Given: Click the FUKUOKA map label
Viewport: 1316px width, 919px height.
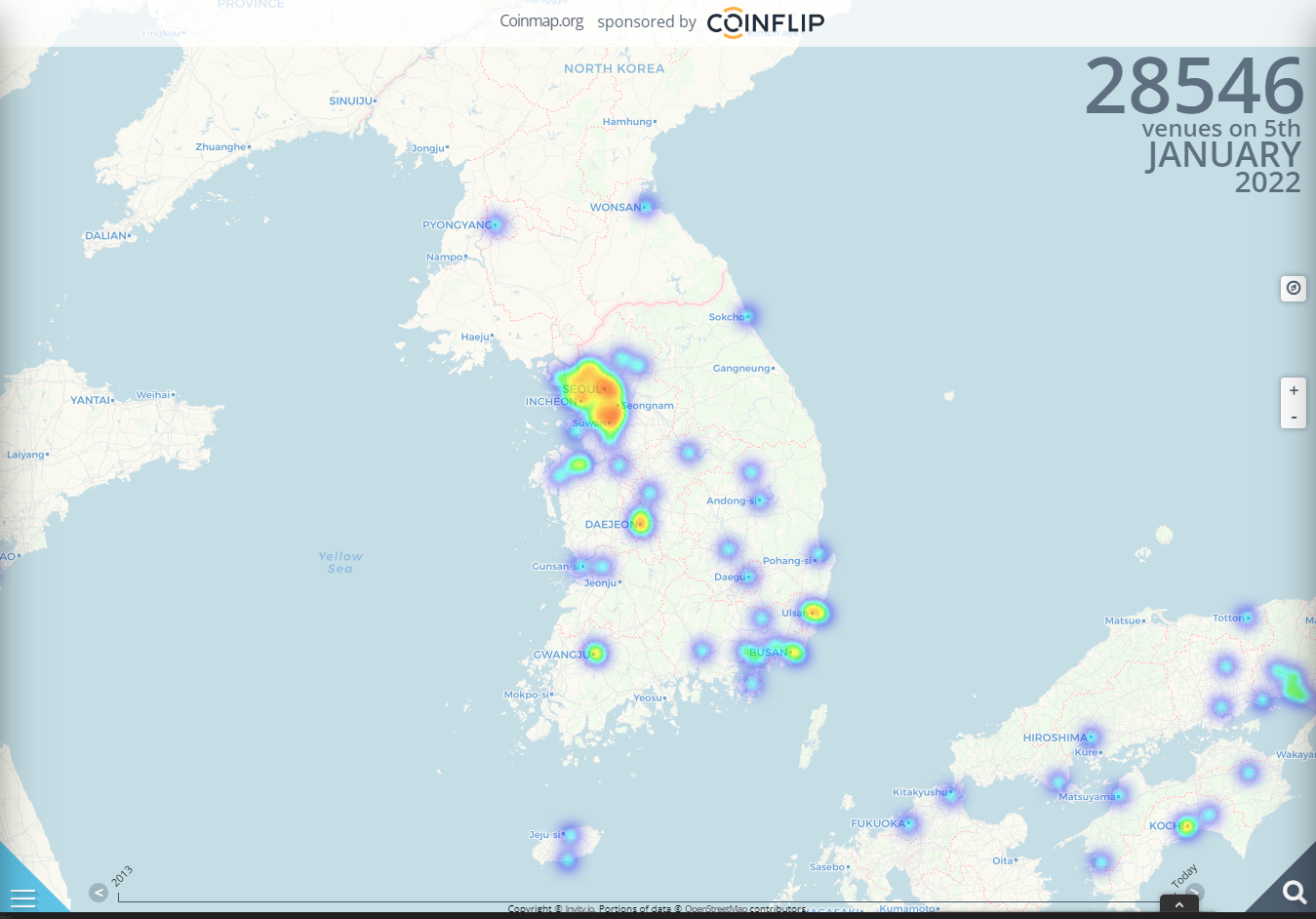Looking at the screenshot, I should 878,823.
